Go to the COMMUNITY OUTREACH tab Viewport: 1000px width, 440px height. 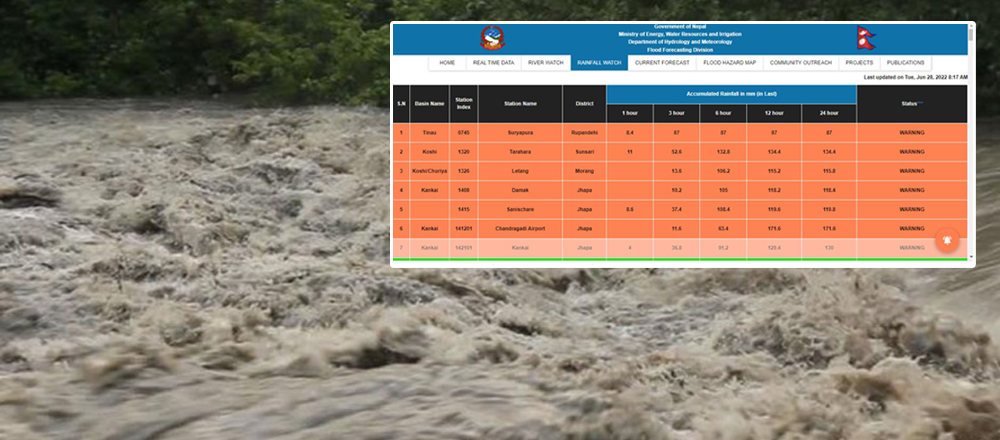(x=800, y=63)
